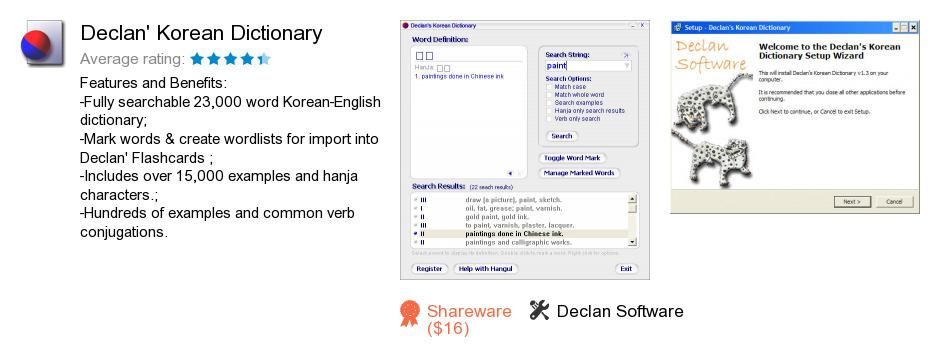
Task: Open the Declan' Korean Dictionary title link
Action: [x=201, y=33]
